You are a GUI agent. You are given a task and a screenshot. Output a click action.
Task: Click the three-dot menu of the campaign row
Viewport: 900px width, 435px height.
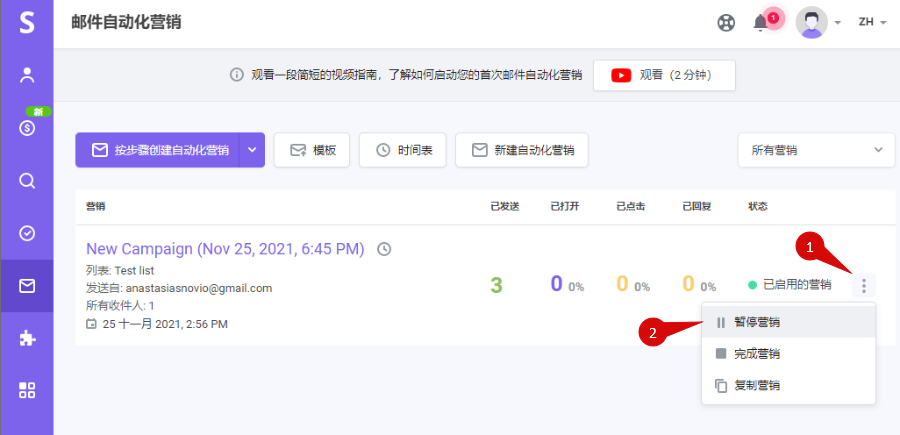coord(864,285)
